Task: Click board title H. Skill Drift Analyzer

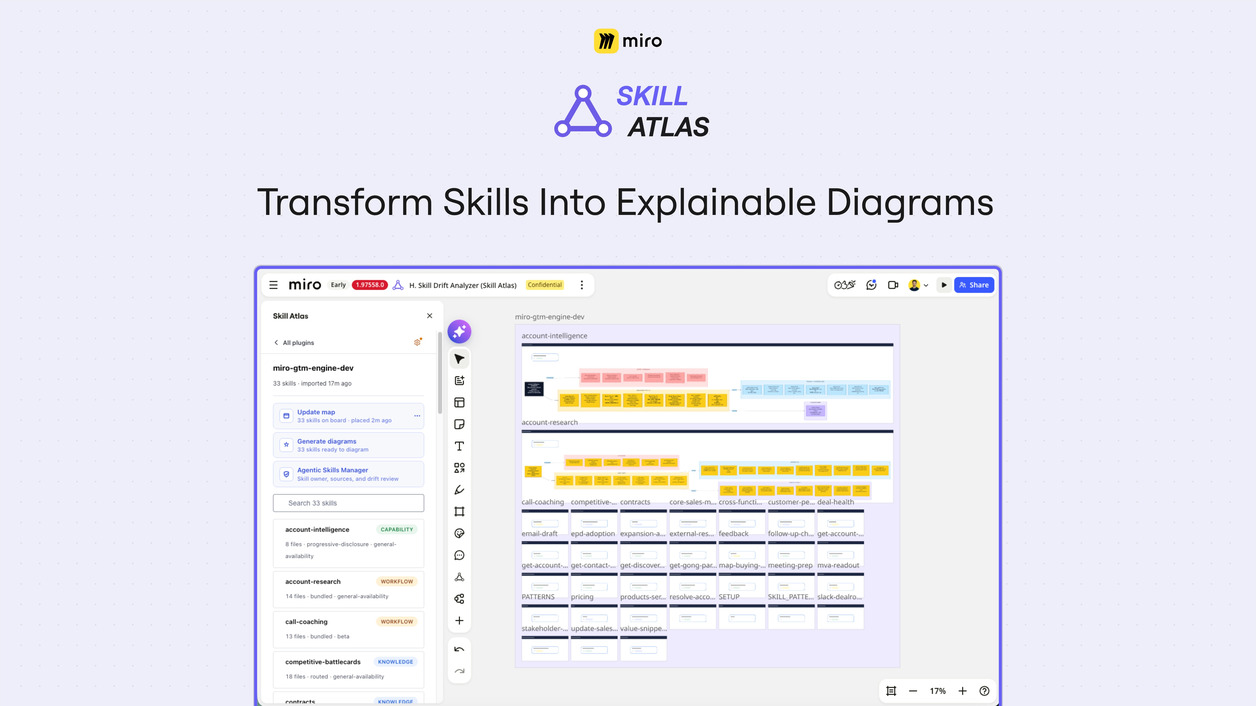Action: point(463,285)
